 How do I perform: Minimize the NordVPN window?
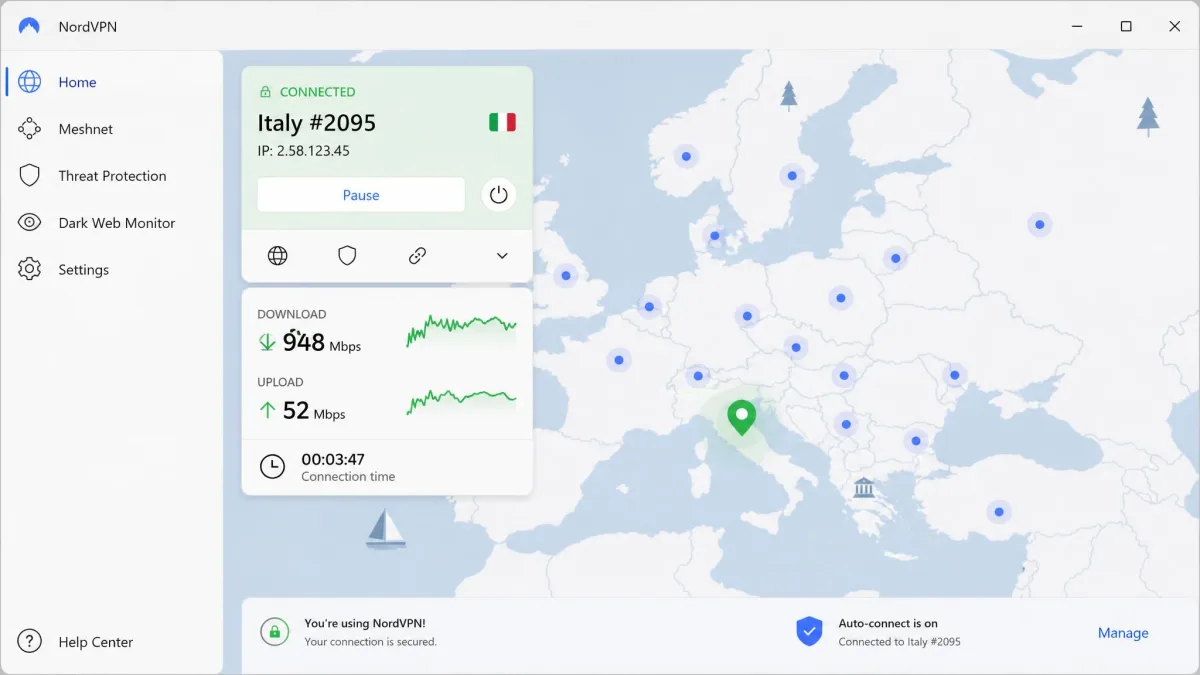tap(1077, 26)
